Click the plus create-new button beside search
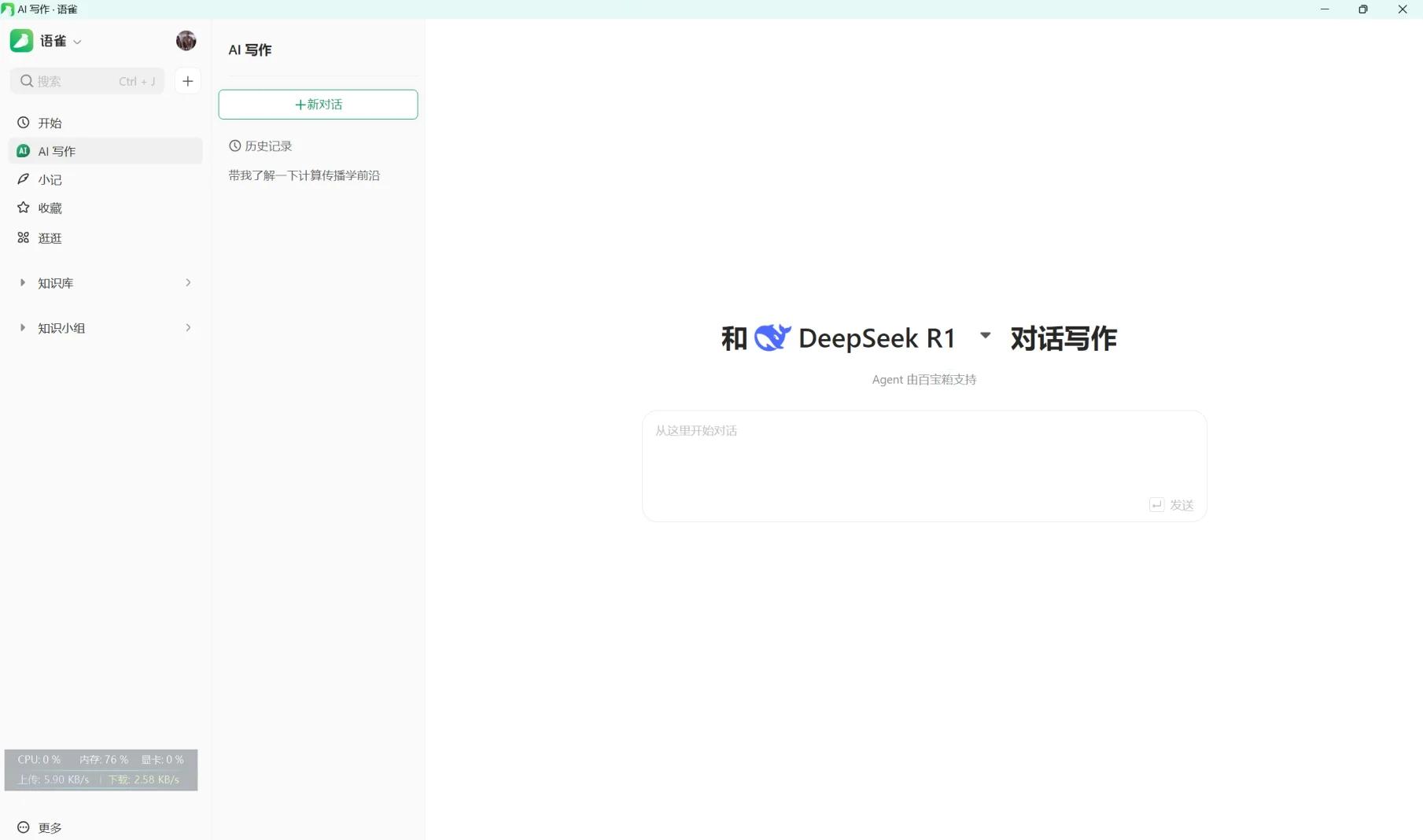The height and width of the screenshot is (840, 1423). pos(187,81)
